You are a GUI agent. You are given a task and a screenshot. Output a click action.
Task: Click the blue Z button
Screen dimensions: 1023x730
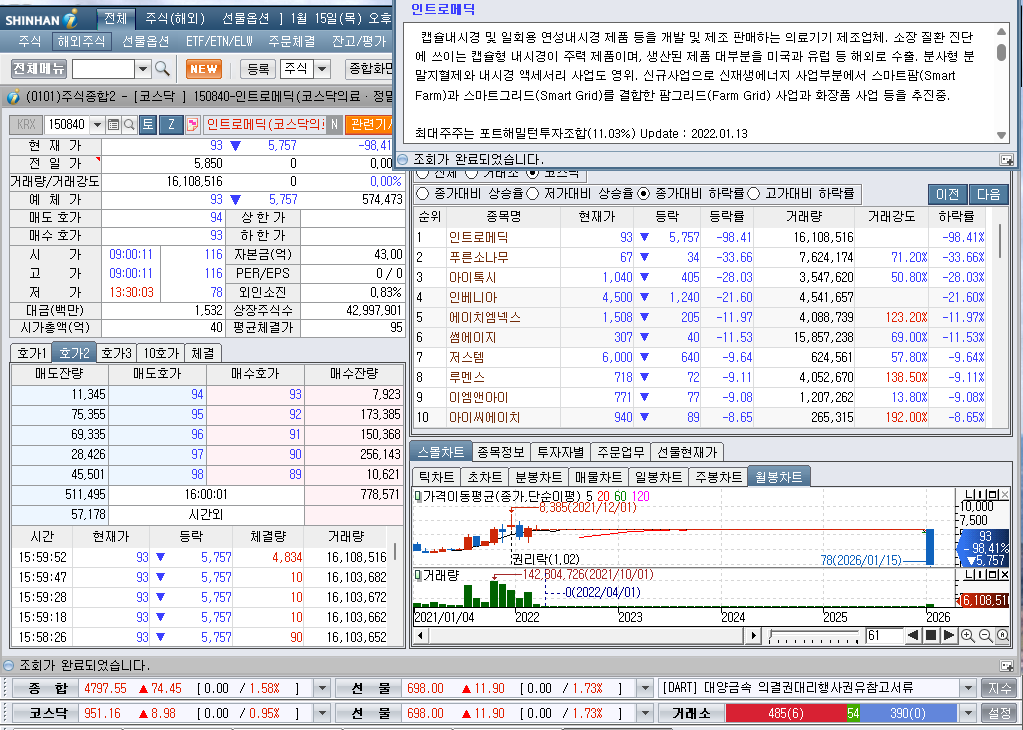tap(171, 124)
